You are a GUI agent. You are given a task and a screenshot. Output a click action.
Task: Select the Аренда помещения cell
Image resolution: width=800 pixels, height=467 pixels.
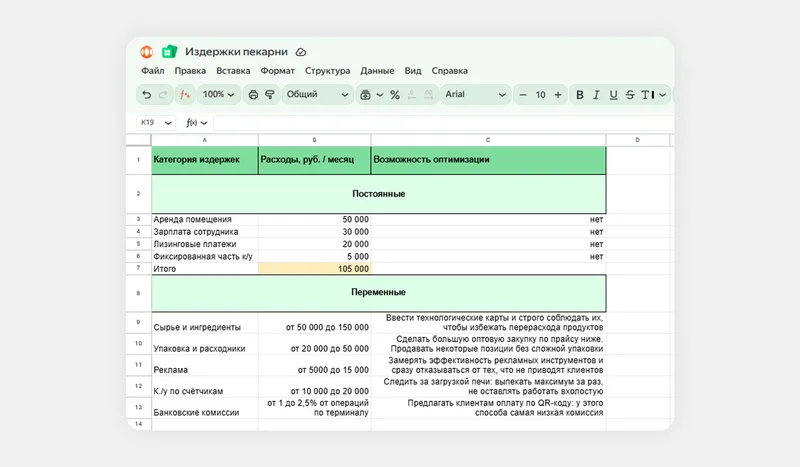205,219
